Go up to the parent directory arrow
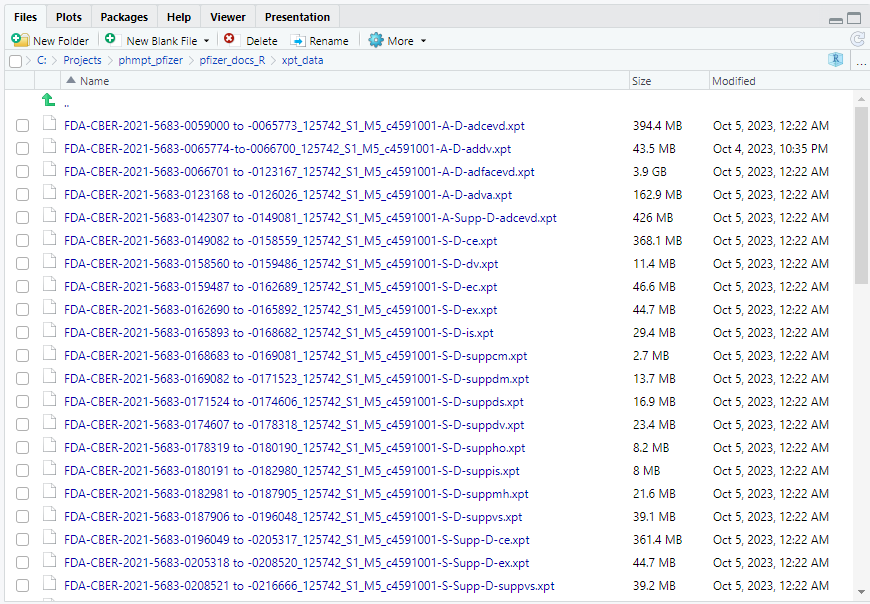This screenshot has width=870, height=604. [x=48, y=101]
